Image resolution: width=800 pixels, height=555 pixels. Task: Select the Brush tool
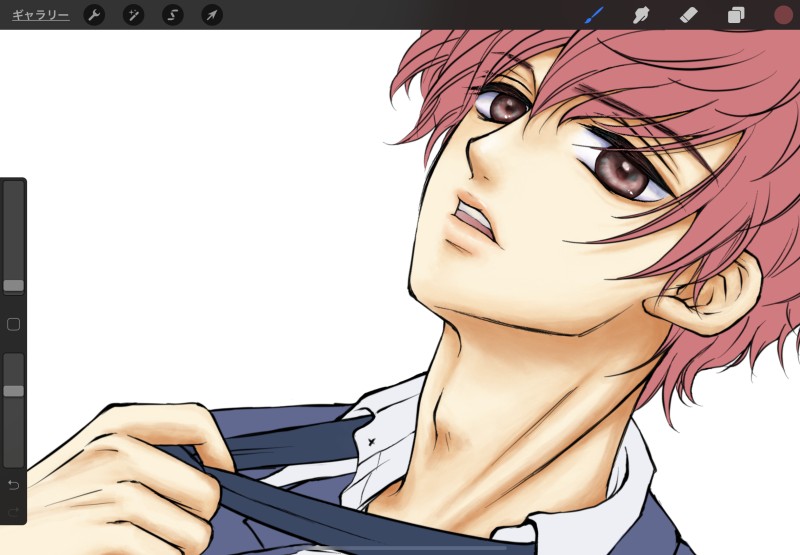click(594, 15)
